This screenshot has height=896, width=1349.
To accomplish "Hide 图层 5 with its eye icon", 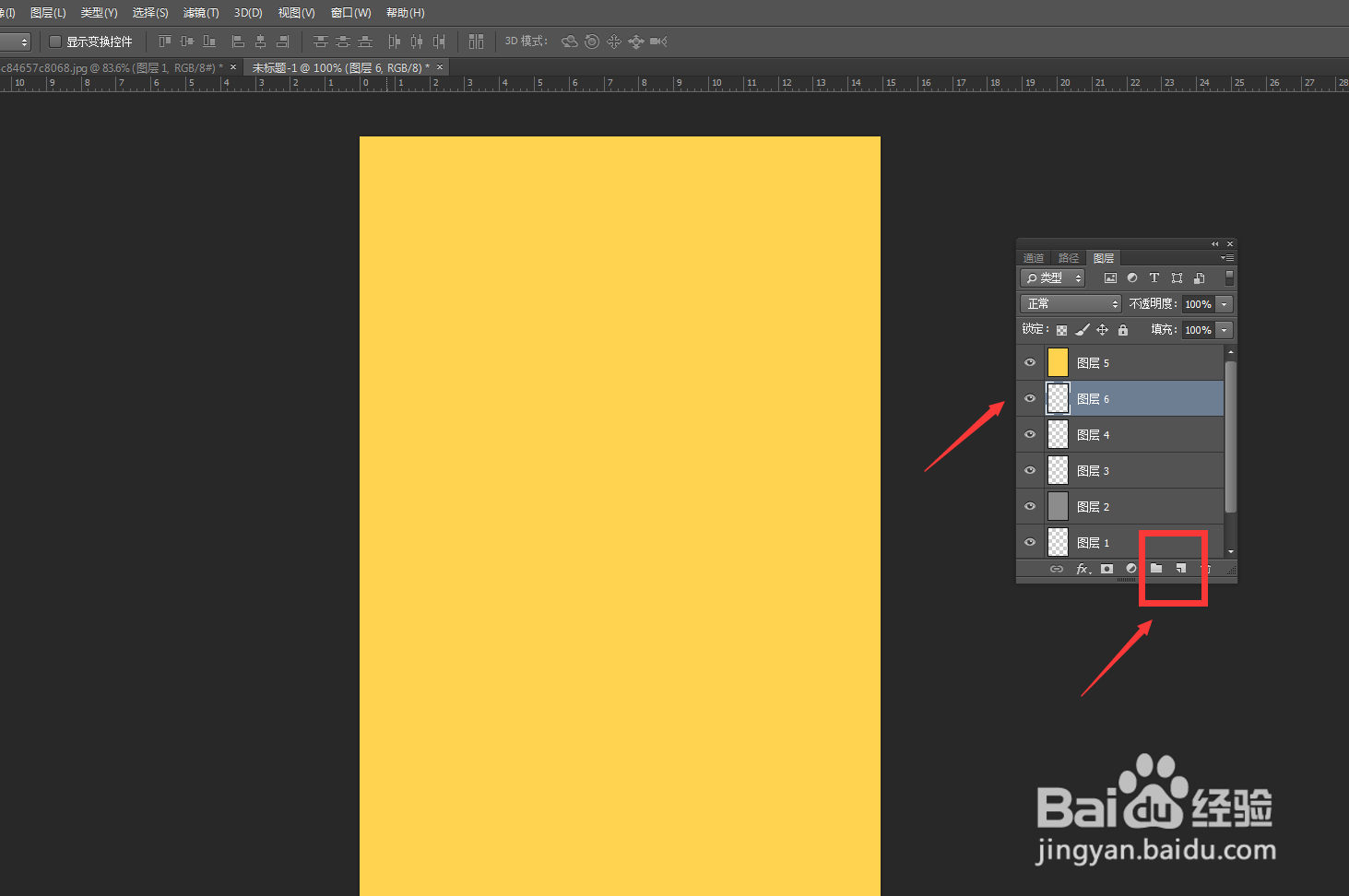I will (x=1030, y=362).
